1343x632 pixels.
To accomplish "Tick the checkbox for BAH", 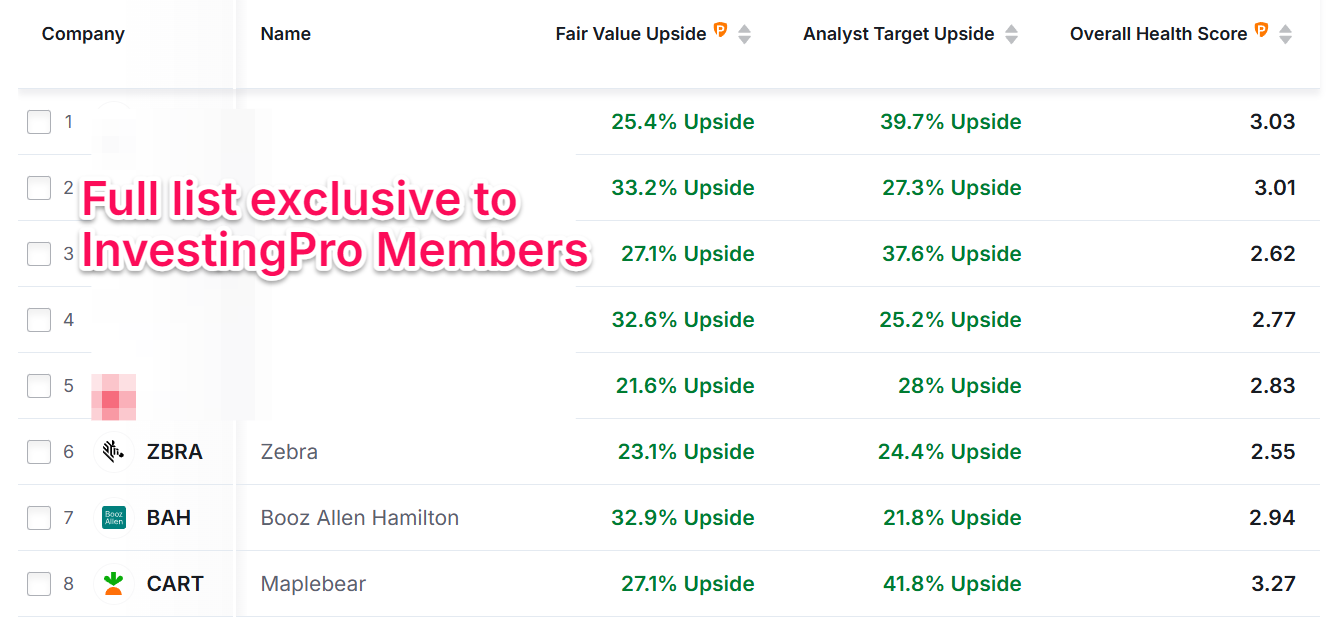I will (39, 518).
